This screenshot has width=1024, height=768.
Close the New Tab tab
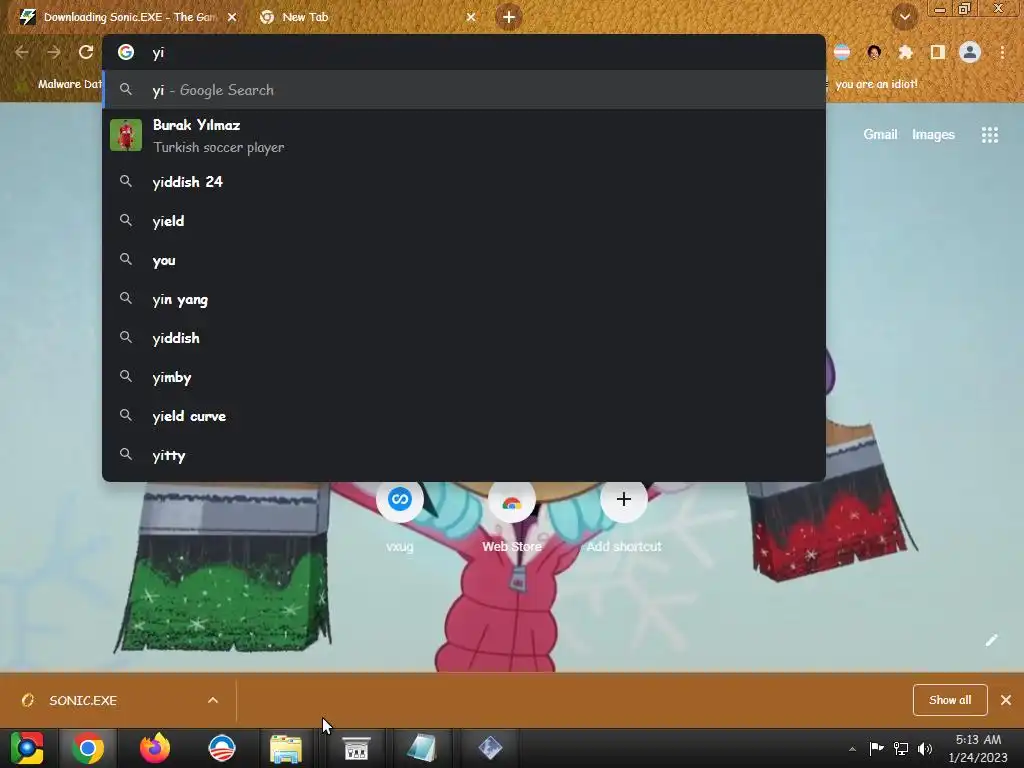pos(471,17)
